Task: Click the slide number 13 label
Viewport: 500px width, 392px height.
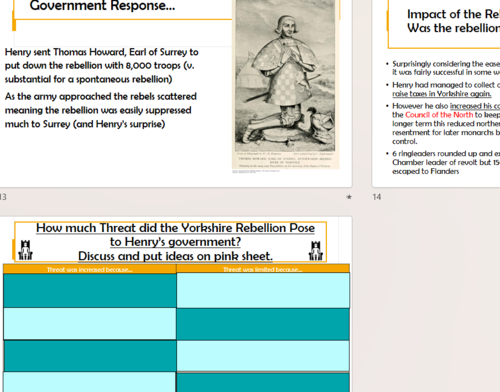Action: point(3,197)
